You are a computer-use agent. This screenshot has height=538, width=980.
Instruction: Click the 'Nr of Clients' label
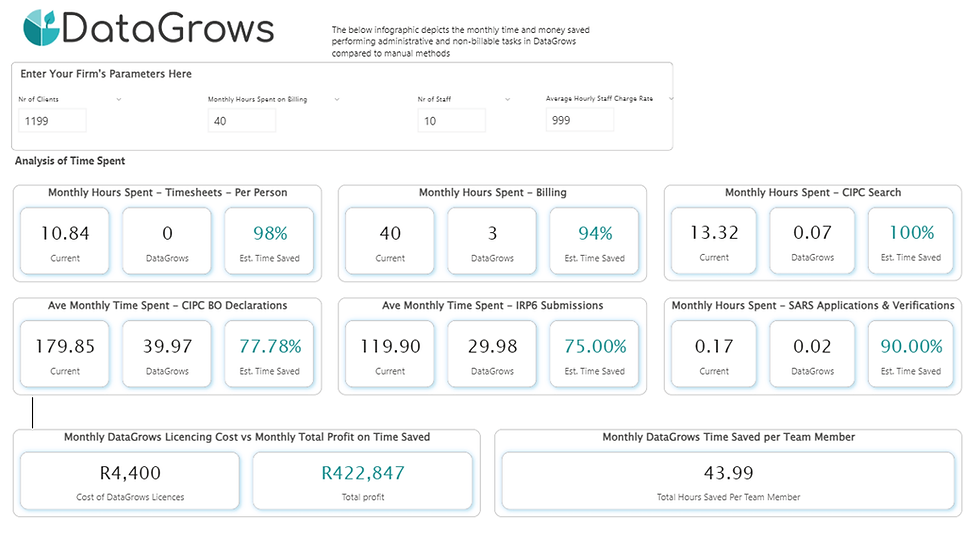tap(38, 99)
